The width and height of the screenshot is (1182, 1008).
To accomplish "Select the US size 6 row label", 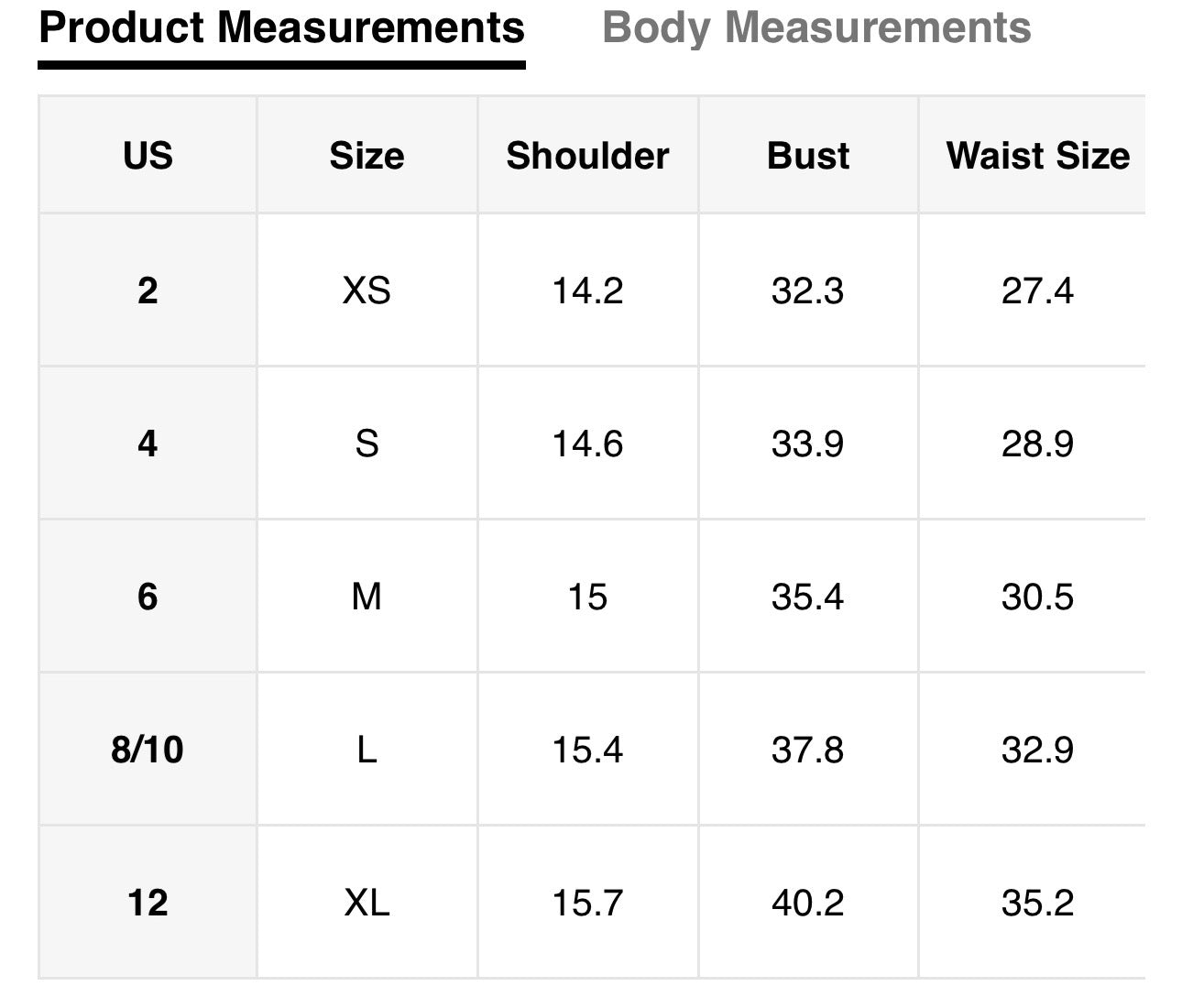I will [x=148, y=597].
